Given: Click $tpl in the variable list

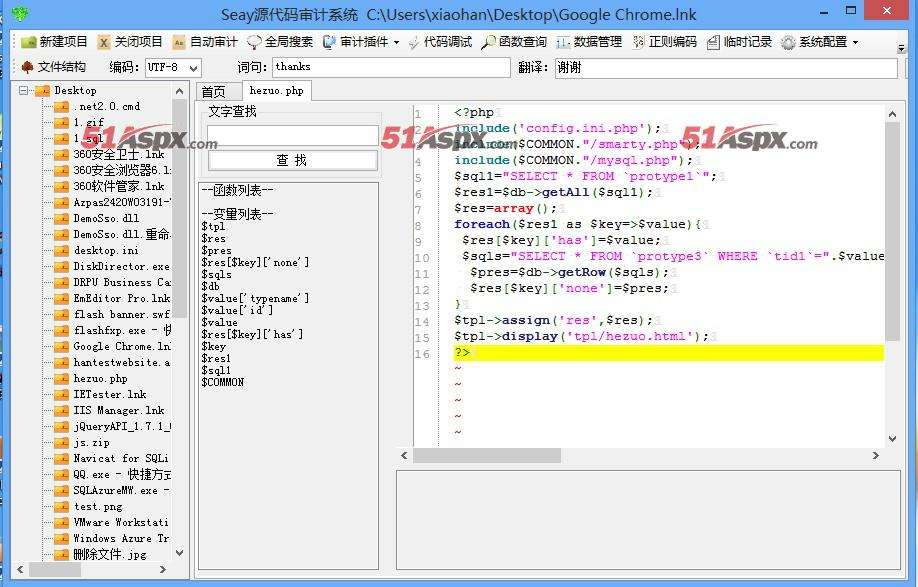Looking at the screenshot, I should [x=213, y=226].
